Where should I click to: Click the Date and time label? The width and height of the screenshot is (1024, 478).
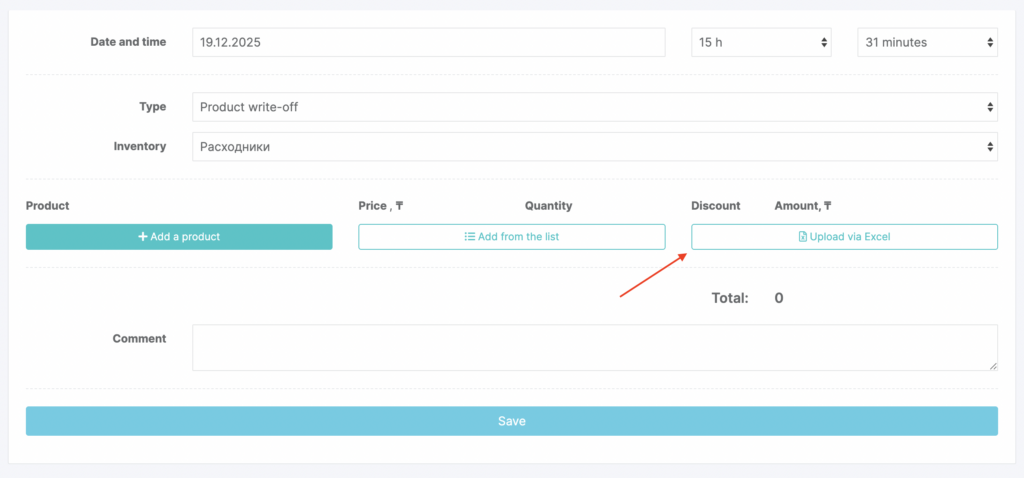128,42
